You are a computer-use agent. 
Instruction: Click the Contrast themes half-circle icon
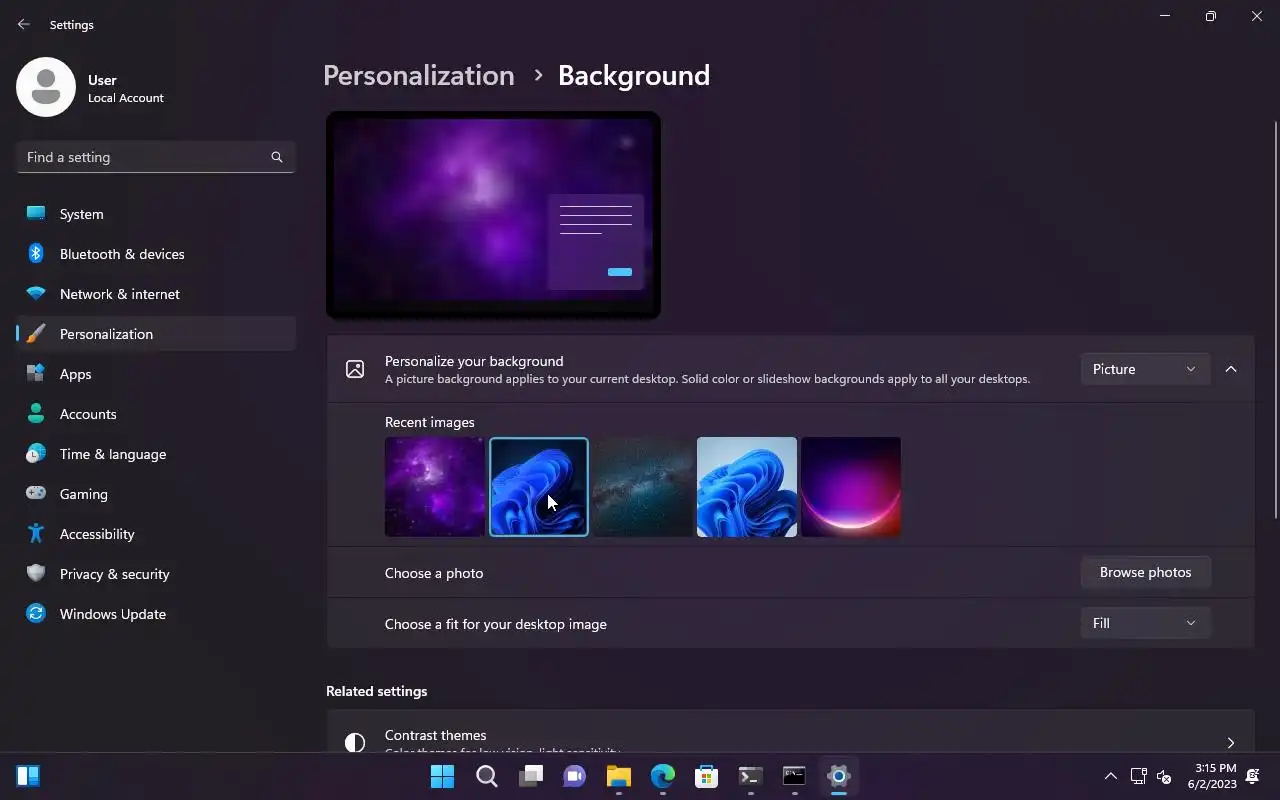[355, 742]
